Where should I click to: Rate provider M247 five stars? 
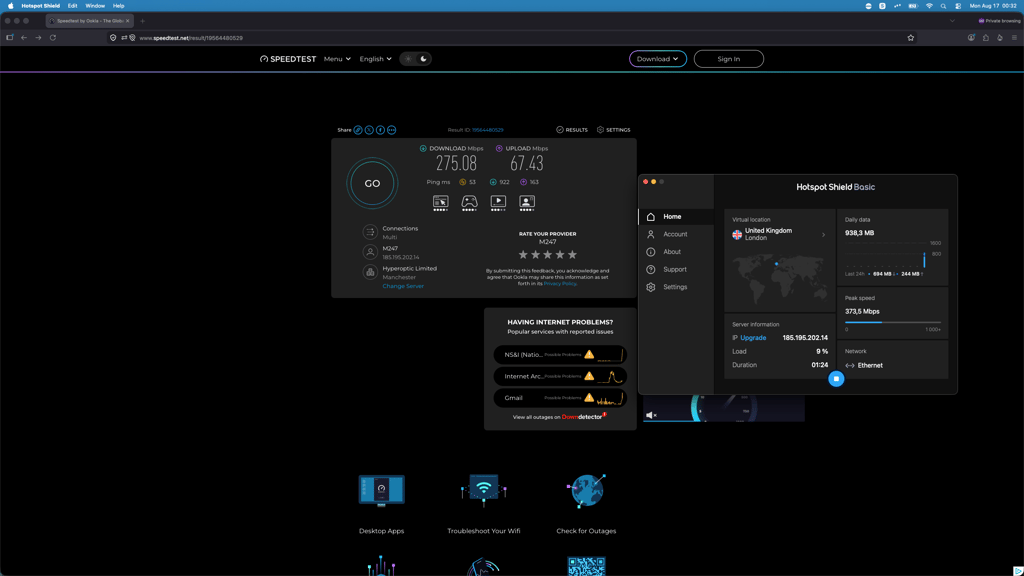coord(572,255)
